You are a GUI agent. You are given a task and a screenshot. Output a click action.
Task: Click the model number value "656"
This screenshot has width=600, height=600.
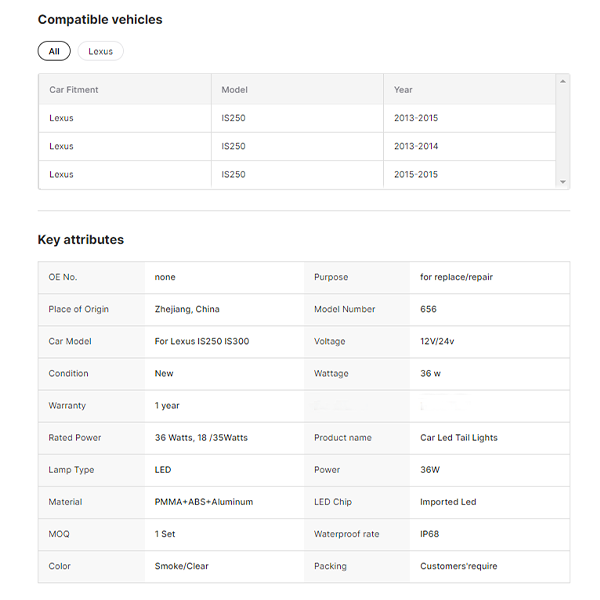point(429,310)
